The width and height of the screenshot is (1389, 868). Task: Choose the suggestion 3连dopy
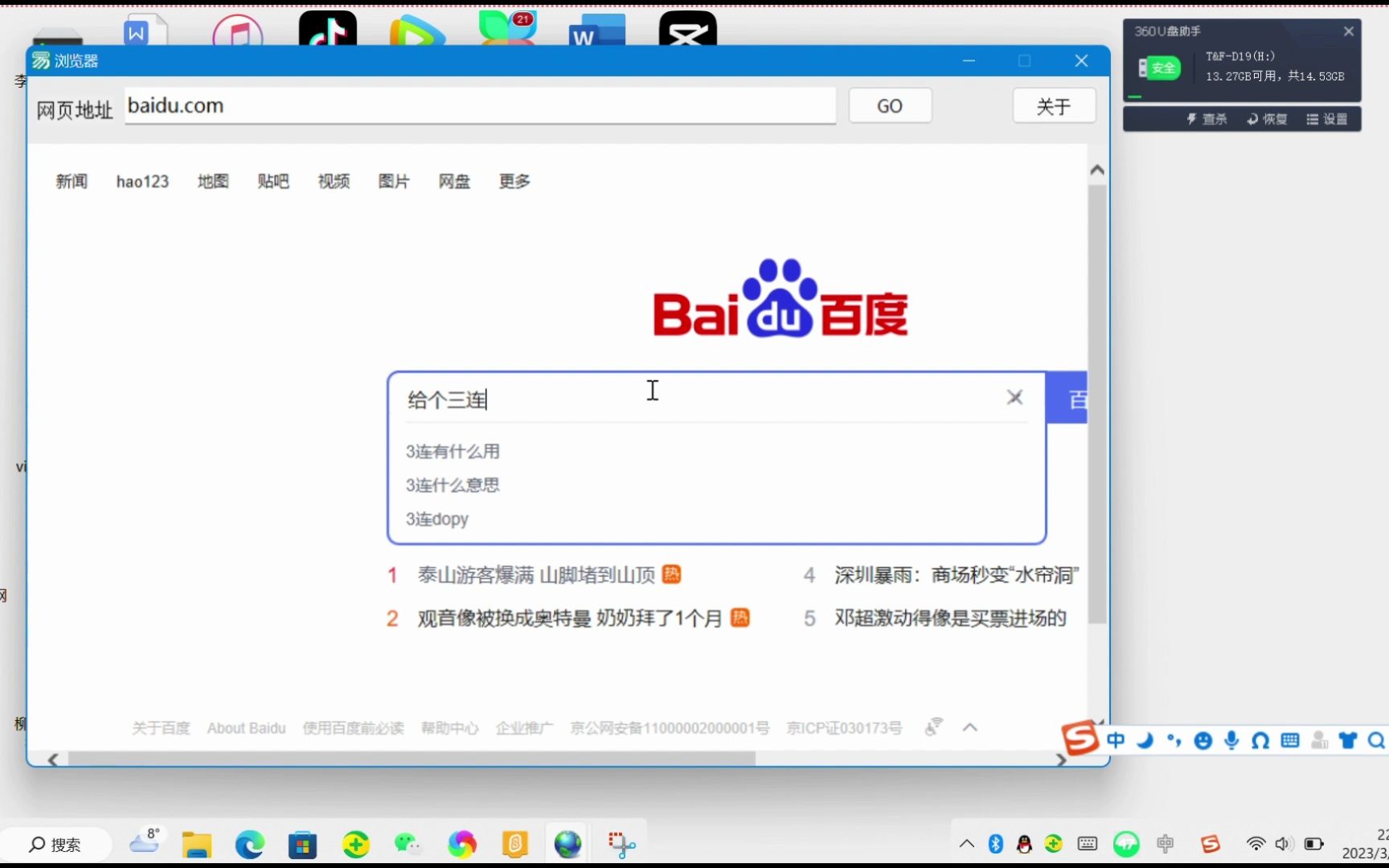437,519
